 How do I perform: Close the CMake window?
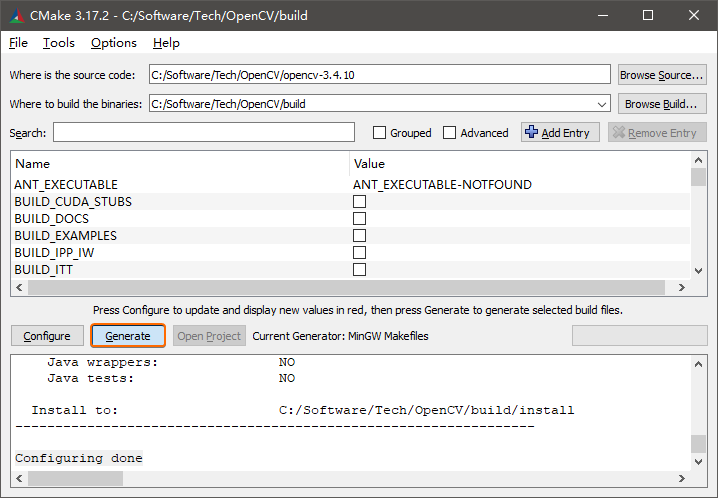[694, 16]
